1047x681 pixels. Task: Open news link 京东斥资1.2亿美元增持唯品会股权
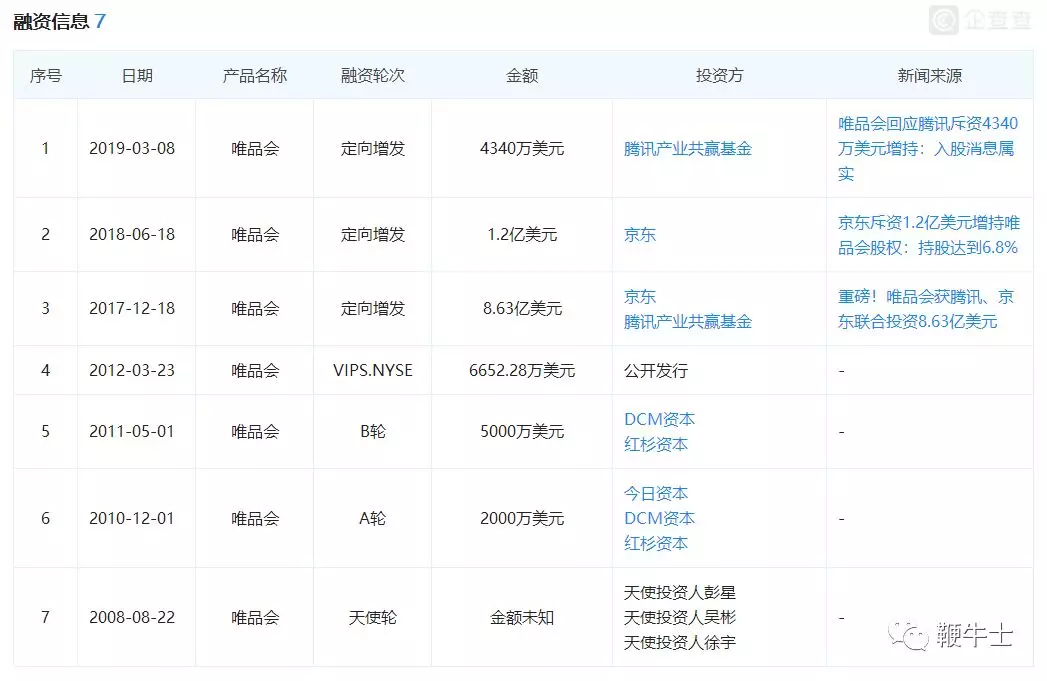click(928, 234)
